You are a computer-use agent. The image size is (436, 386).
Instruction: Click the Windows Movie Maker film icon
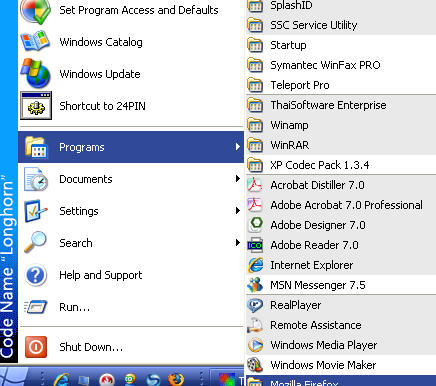(255, 365)
